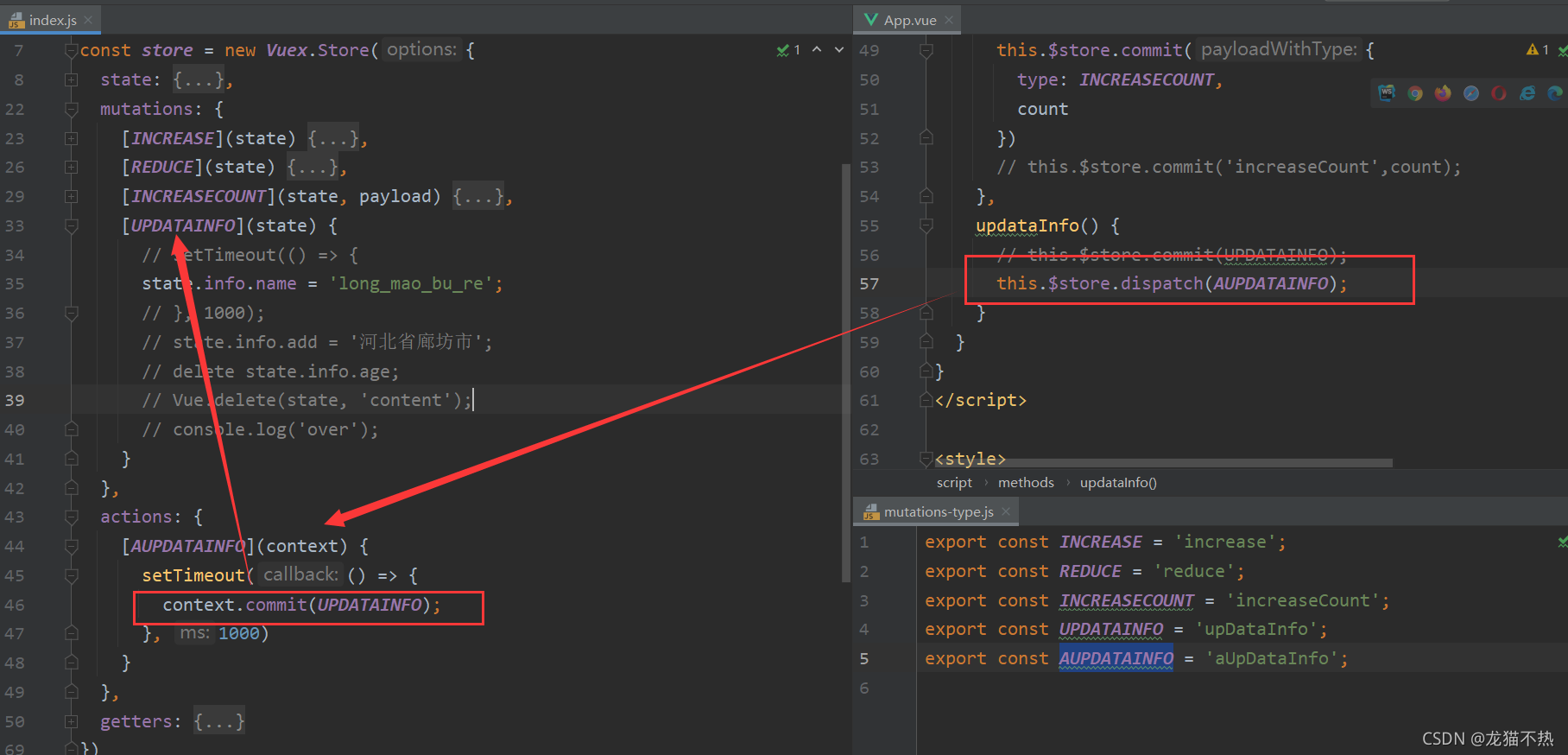The image size is (1568, 755).
Task: Click the JS file icon on mutations-type.js tab
Action: [871, 511]
